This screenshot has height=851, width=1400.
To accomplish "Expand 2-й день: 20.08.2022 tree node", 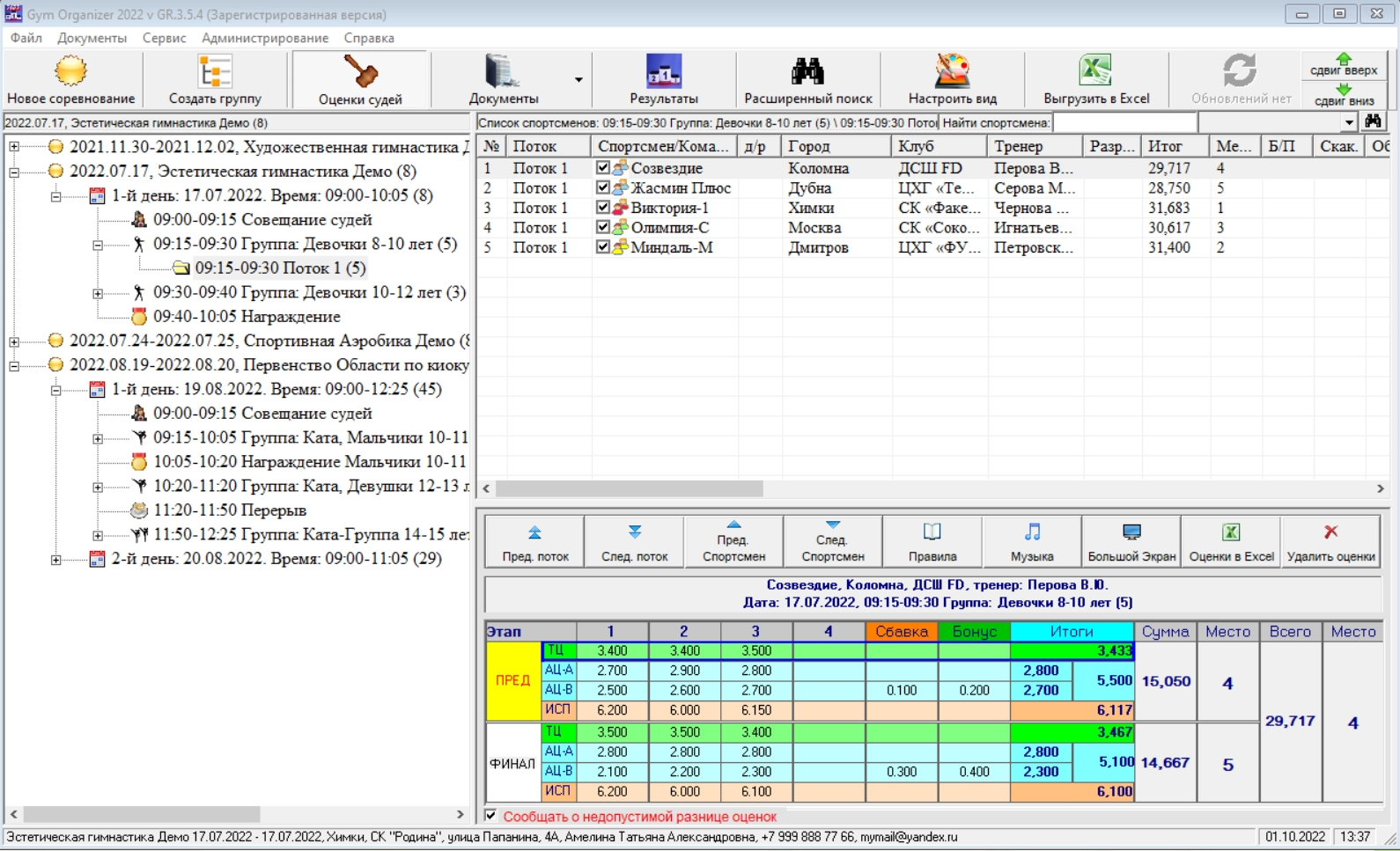I will tap(56, 559).
